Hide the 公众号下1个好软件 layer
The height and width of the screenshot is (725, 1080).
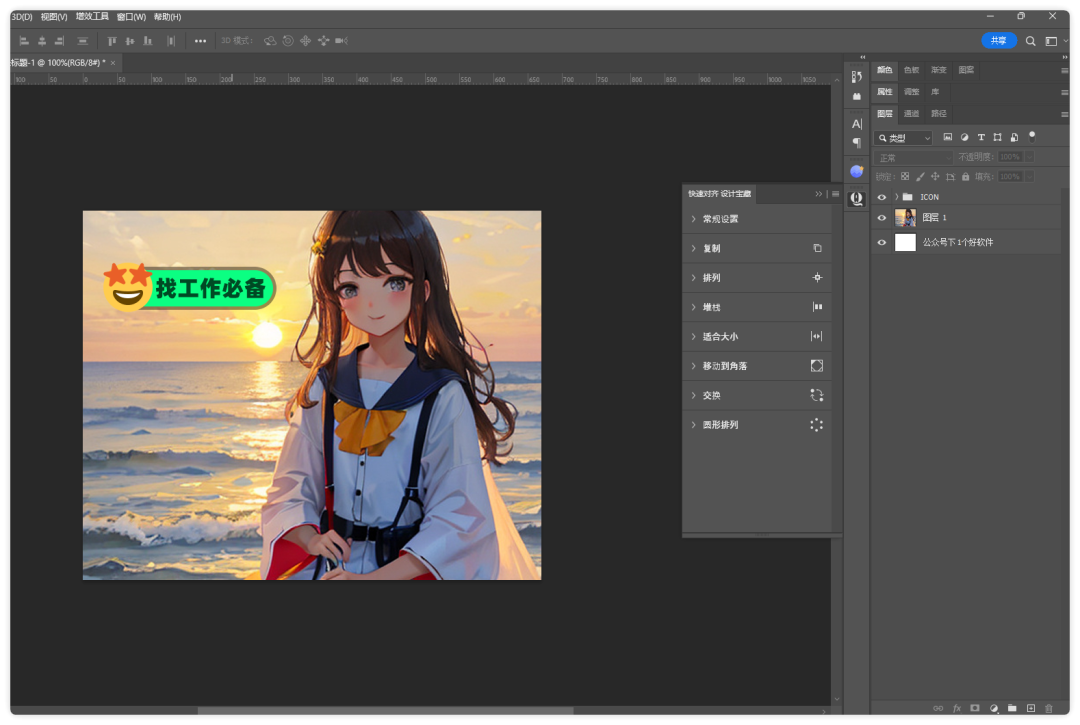click(x=881, y=242)
